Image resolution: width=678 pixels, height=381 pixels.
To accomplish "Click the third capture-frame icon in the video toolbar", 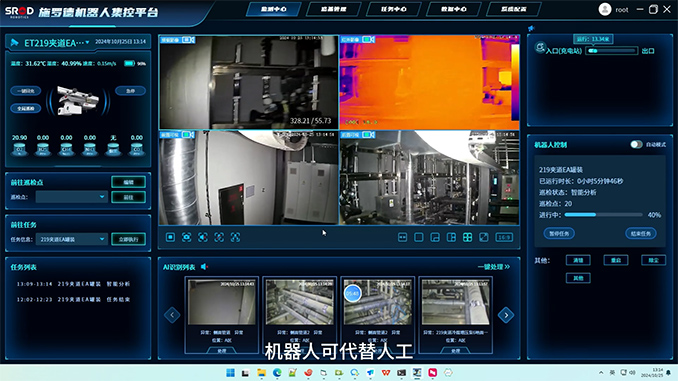I will tap(203, 237).
